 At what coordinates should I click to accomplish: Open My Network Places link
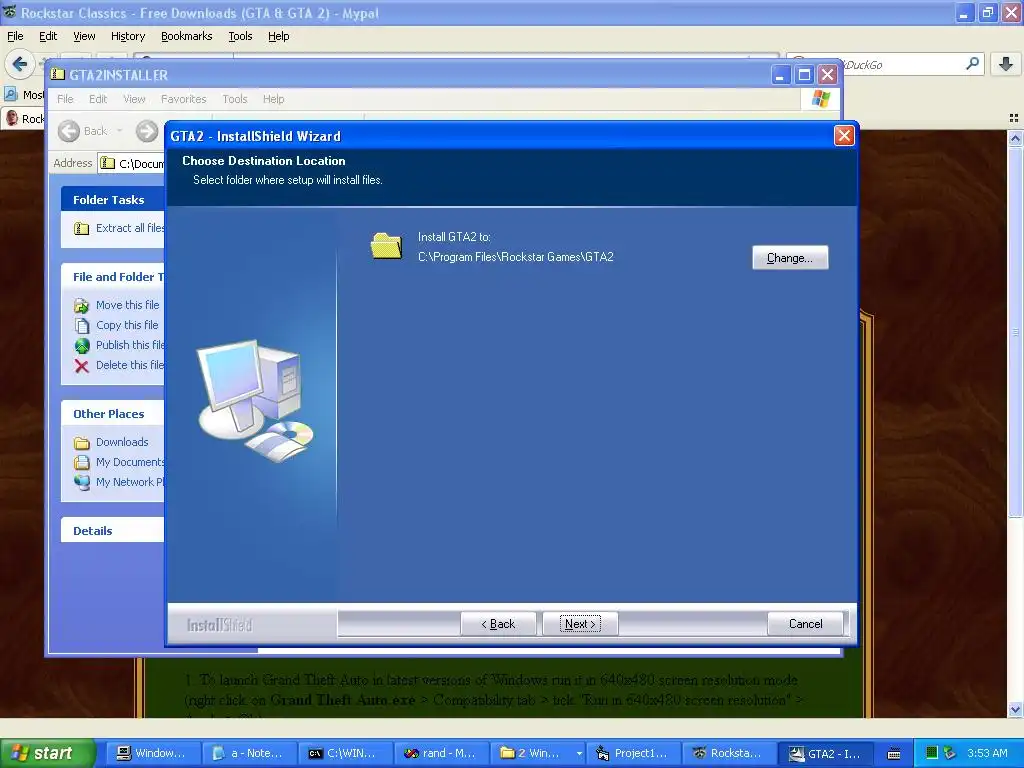click(129, 482)
